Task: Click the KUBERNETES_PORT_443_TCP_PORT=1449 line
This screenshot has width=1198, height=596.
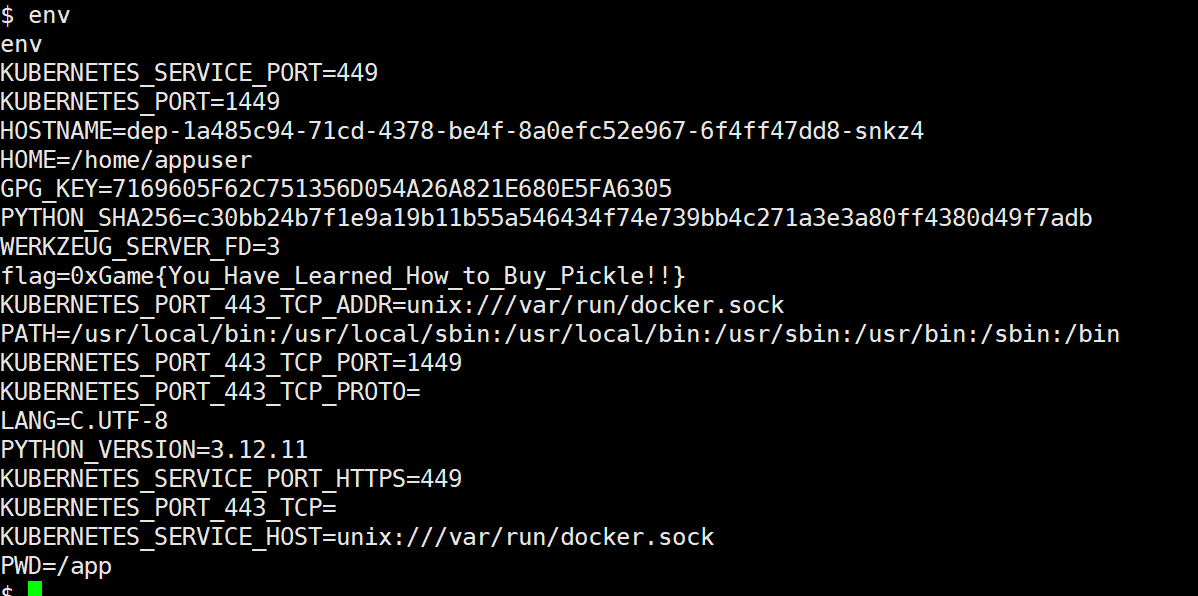Action: pyautogui.click(x=231, y=363)
